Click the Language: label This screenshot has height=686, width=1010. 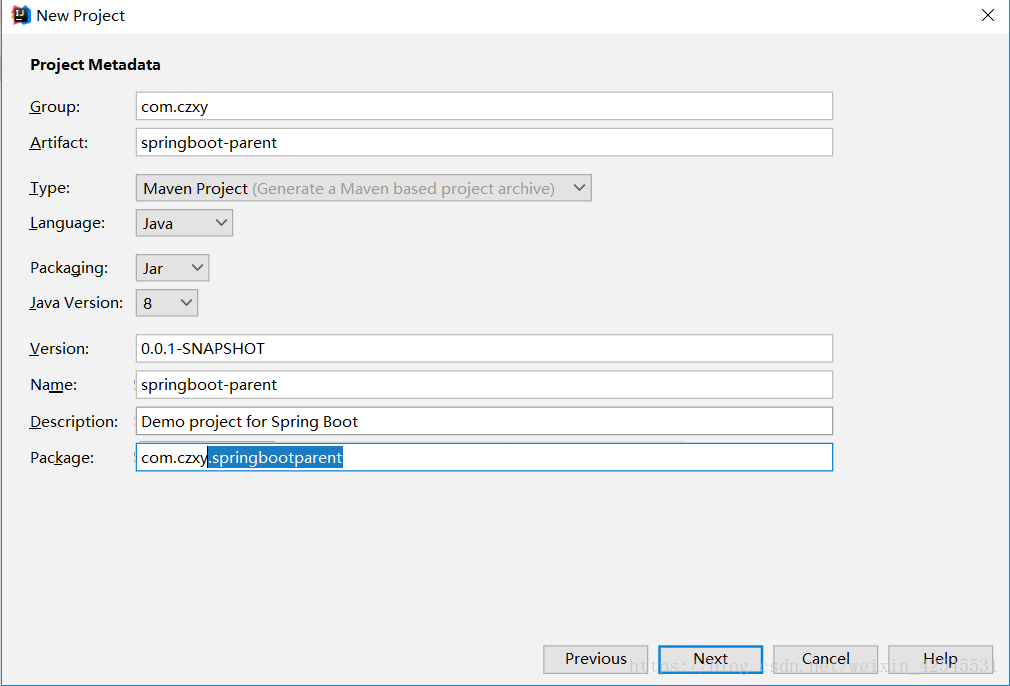(x=67, y=224)
